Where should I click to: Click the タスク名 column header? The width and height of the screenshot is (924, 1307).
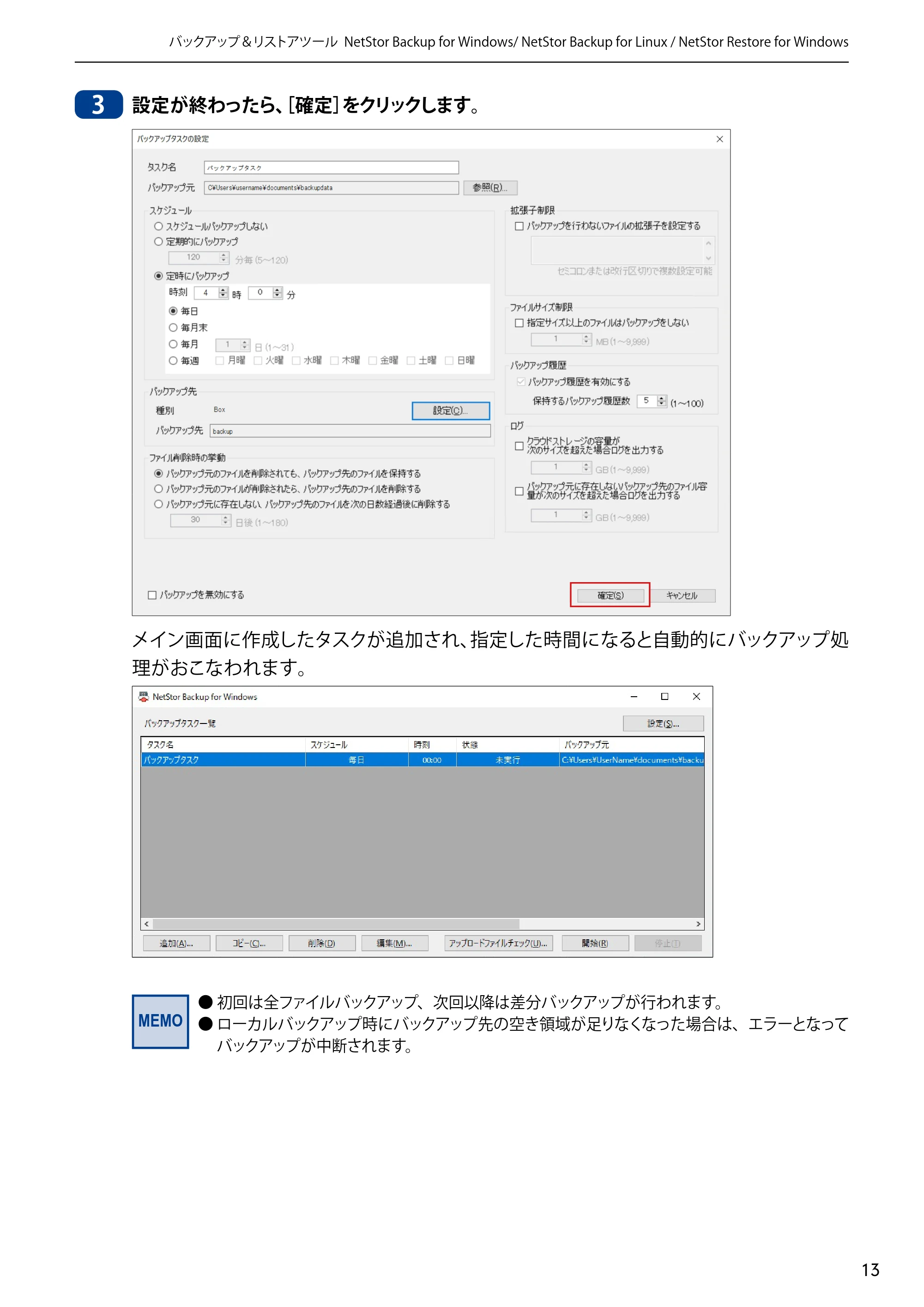[x=223, y=745]
